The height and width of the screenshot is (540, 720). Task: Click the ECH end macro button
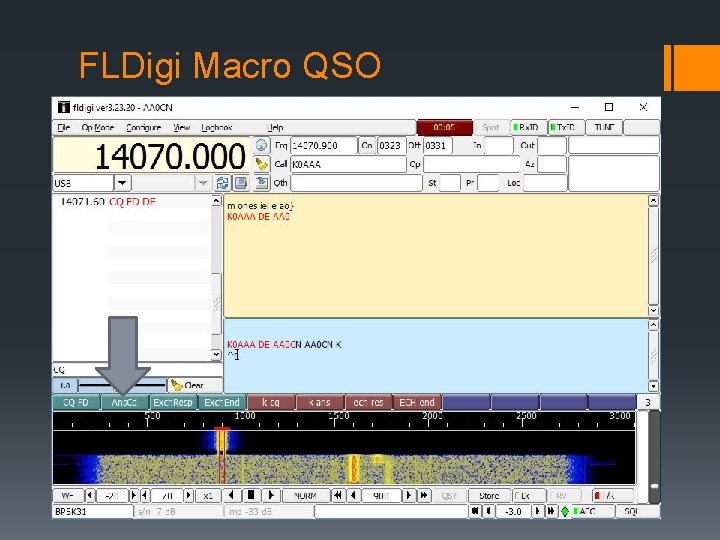(x=417, y=402)
